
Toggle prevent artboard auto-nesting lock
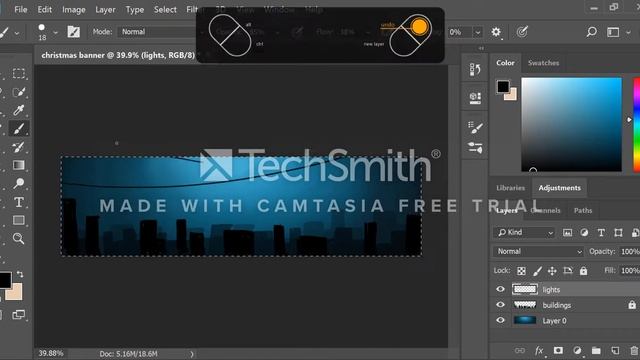[568, 271]
